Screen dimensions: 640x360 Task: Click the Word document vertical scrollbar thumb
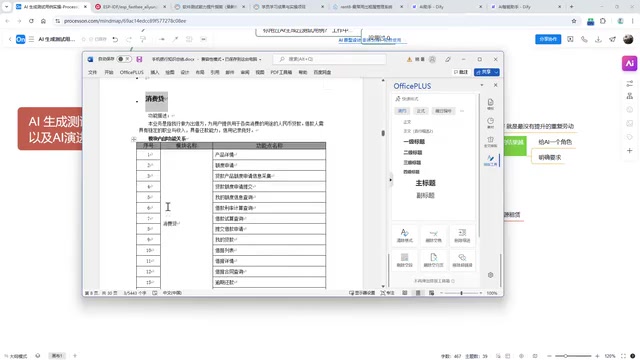pos(383,133)
